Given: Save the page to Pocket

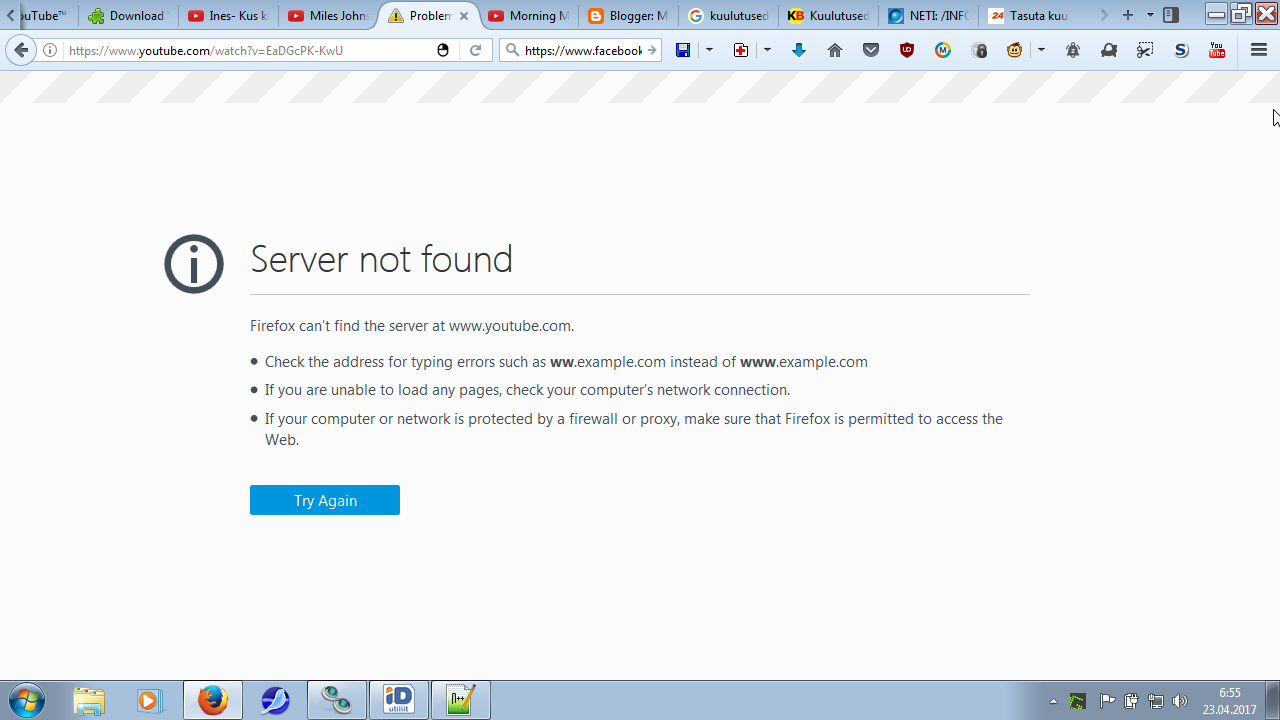Looking at the screenshot, I should click(x=871, y=50).
